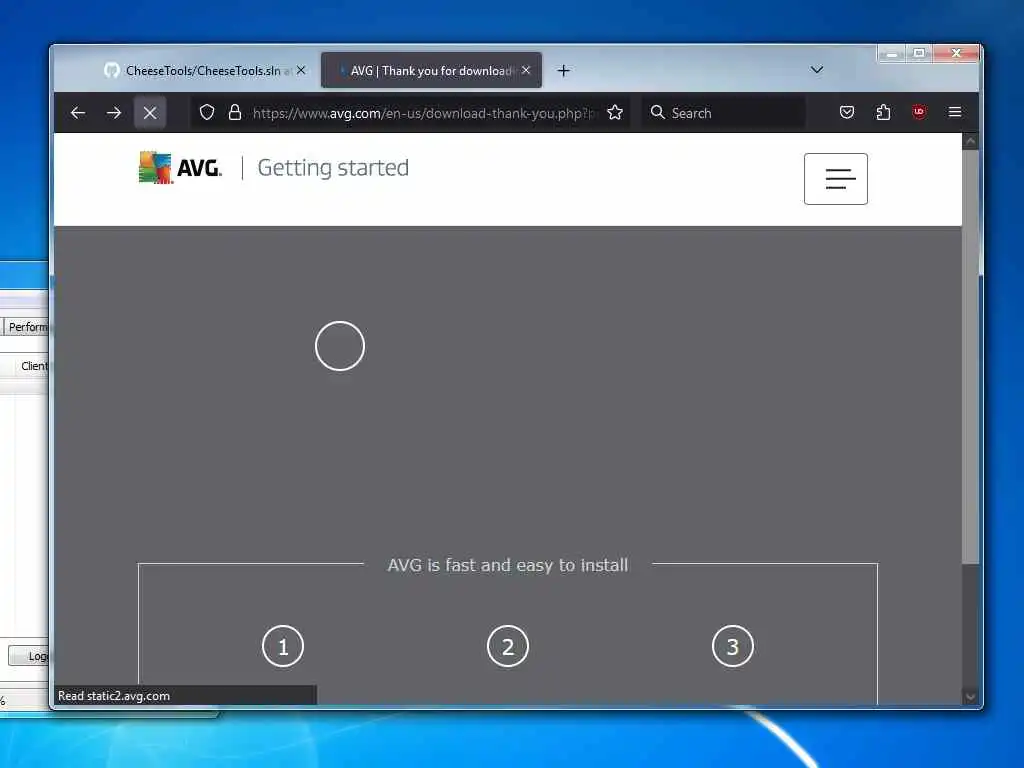This screenshot has height=768, width=1024.
Task: Click the Client column header in the background window
Action: 34,366
